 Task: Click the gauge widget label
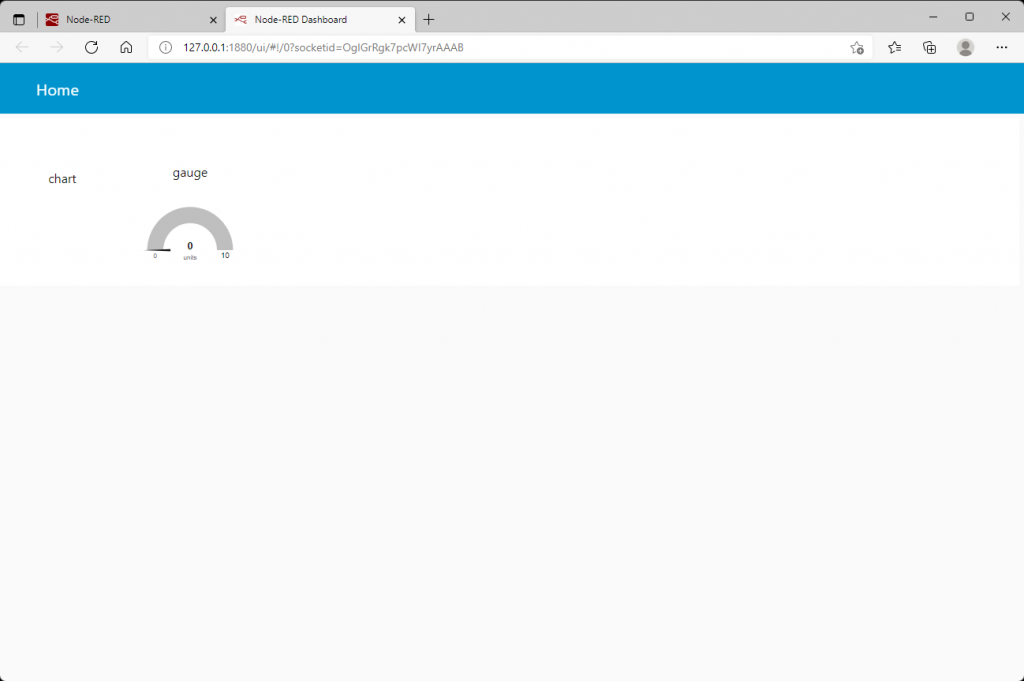[x=190, y=173]
